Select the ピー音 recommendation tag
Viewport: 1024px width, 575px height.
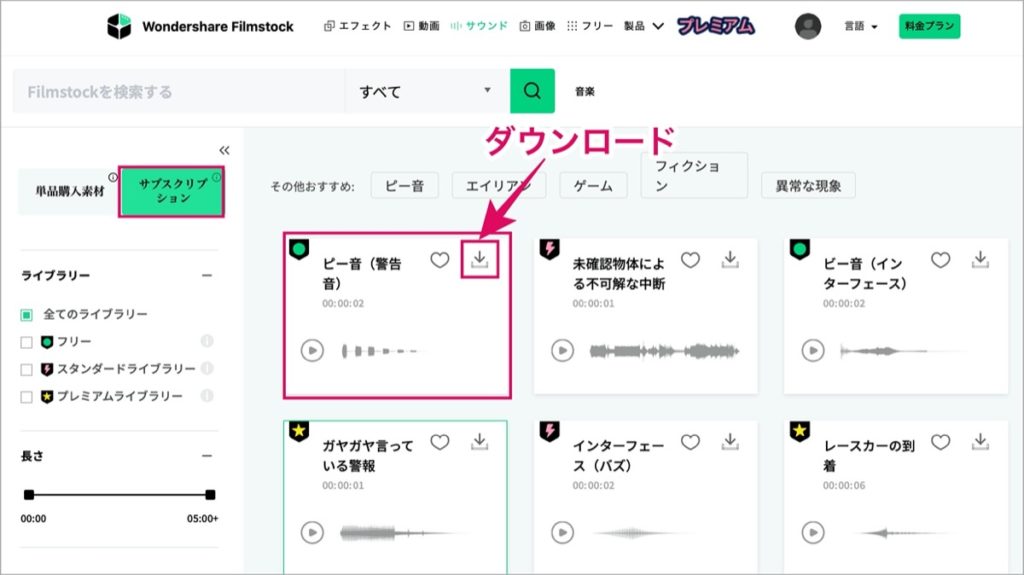point(404,186)
